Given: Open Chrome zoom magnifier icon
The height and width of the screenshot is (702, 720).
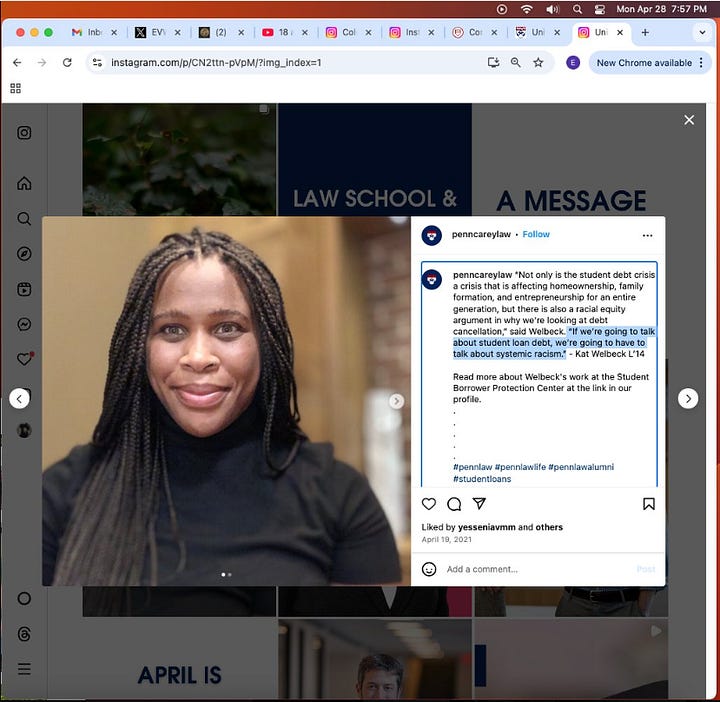Looking at the screenshot, I should click(516, 62).
